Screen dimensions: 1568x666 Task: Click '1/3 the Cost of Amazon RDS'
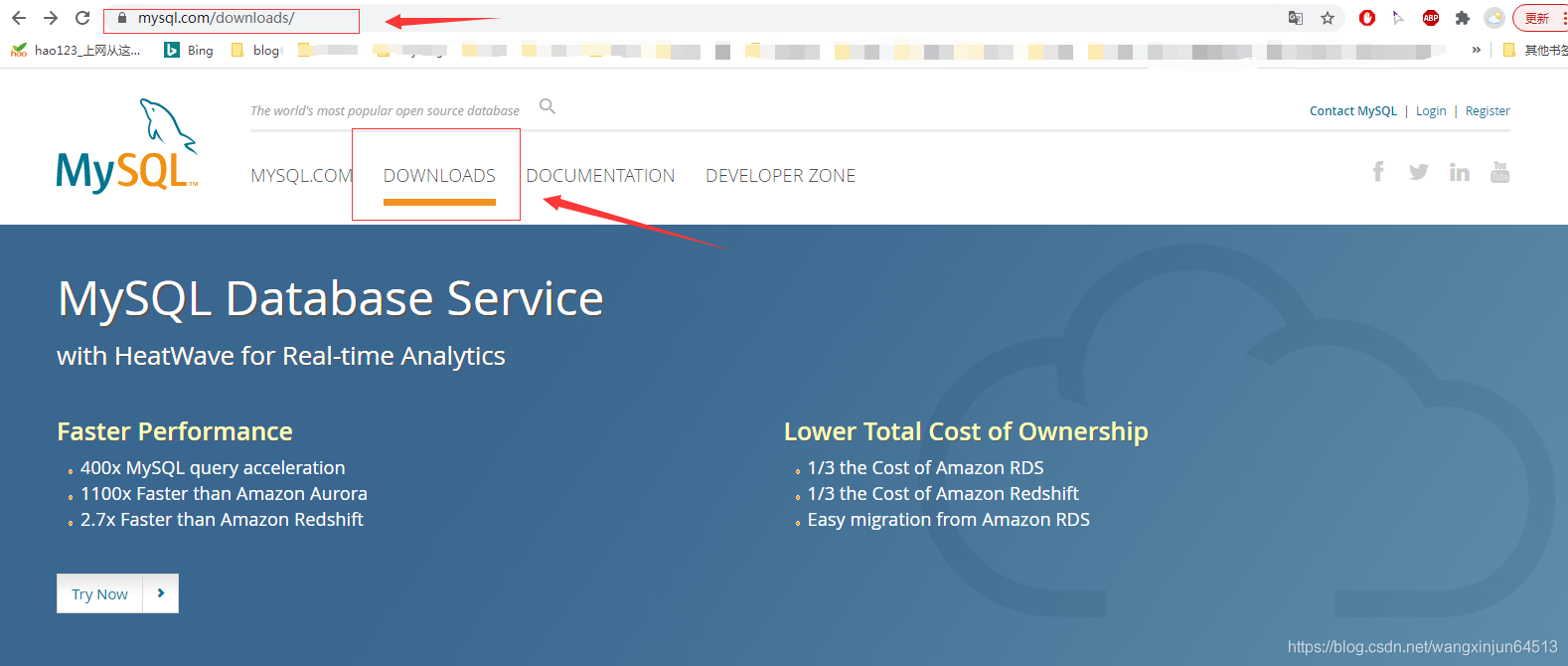[x=925, y=468]
